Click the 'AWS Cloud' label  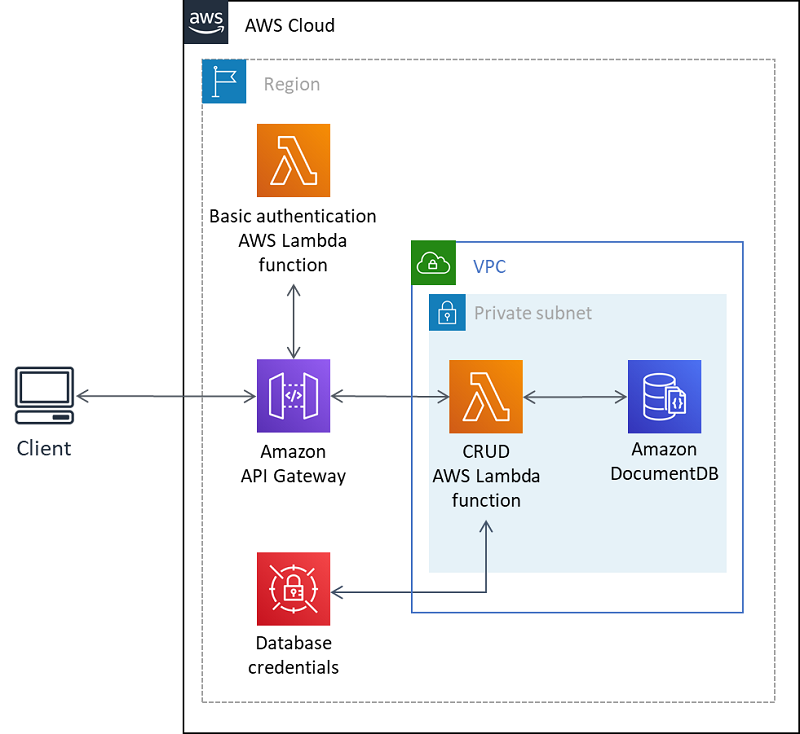(x=290, y=26)
